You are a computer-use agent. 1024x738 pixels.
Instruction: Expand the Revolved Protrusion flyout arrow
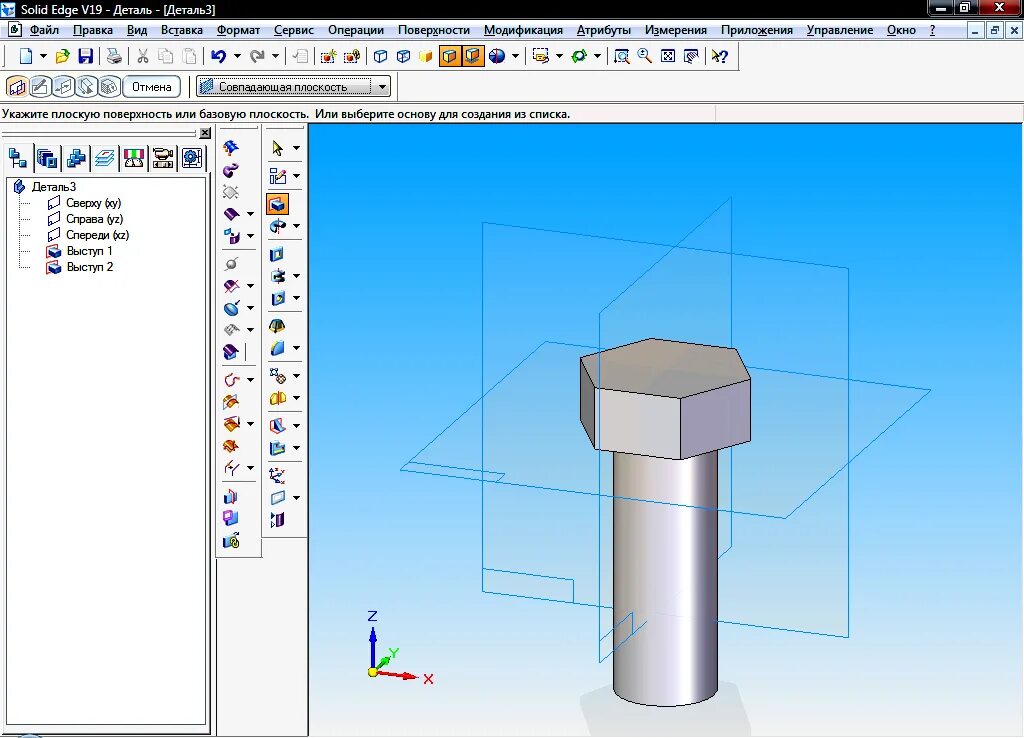(296, 226)
